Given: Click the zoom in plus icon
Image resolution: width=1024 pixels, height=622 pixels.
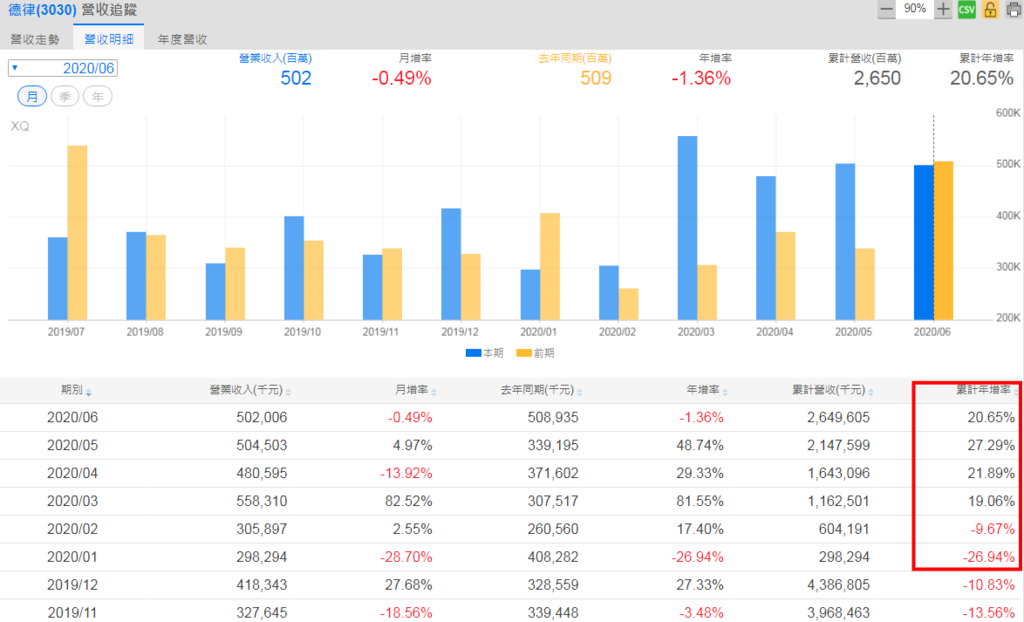Looking at the screenshot, I should click(942, 9).
